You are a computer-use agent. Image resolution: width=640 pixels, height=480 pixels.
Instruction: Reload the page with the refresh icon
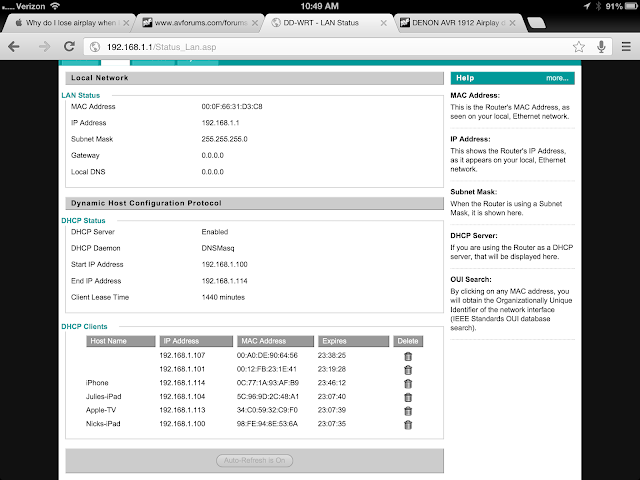69,46
